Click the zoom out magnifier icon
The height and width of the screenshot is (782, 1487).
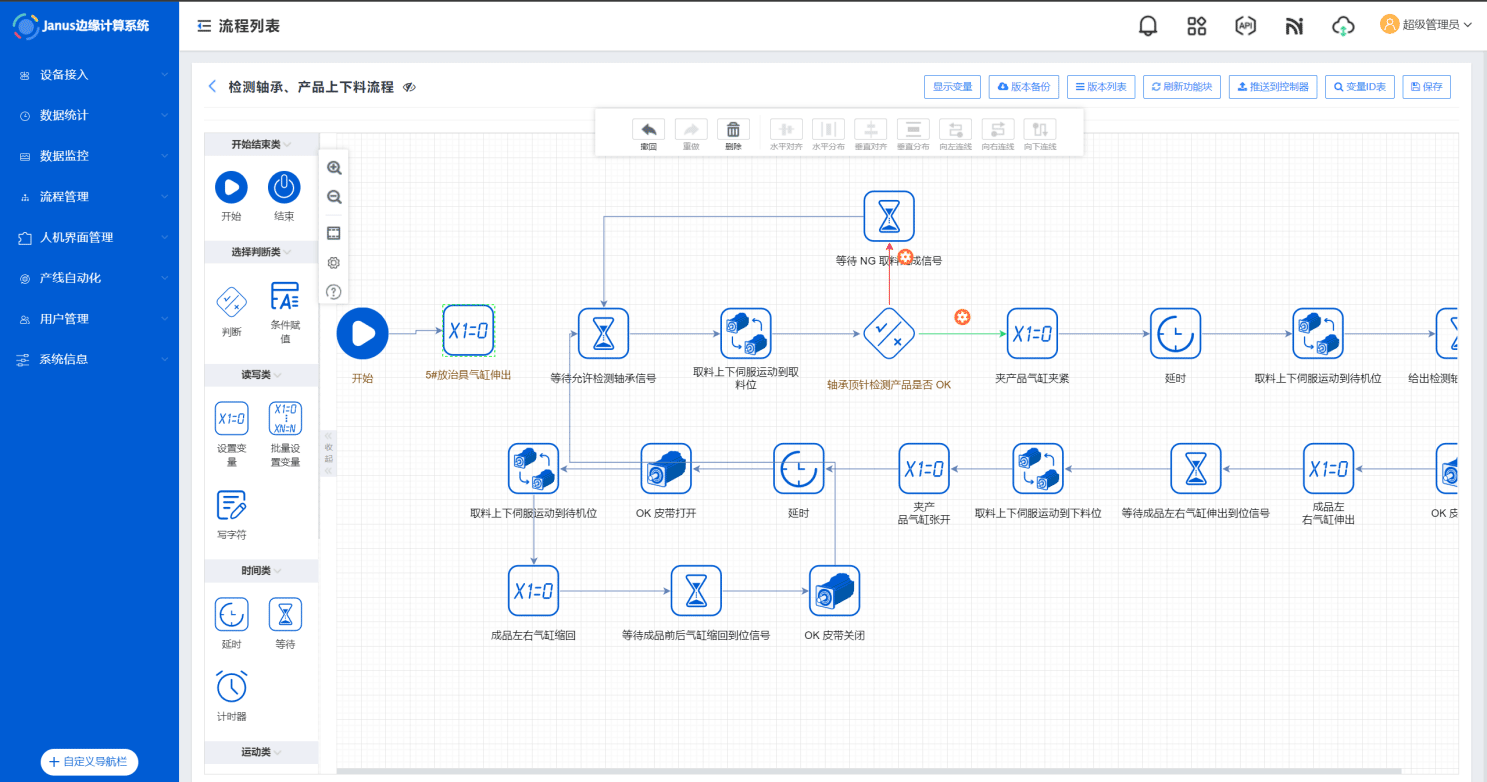[x=334, y=197]
